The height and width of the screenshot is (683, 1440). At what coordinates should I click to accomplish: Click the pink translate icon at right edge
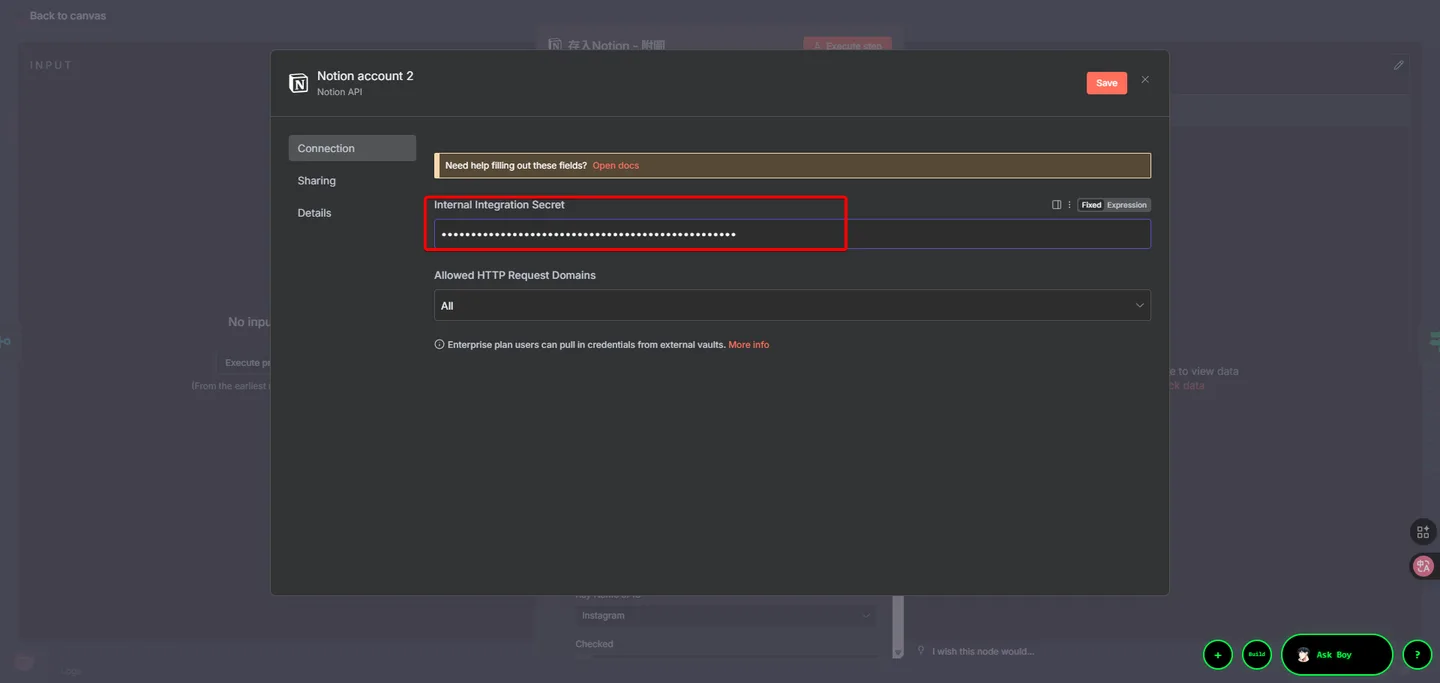point(1423,566)
